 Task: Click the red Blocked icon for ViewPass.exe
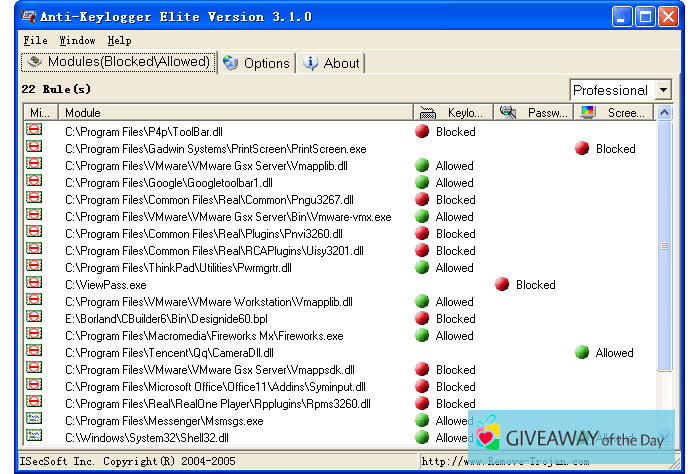click(502, 285)
